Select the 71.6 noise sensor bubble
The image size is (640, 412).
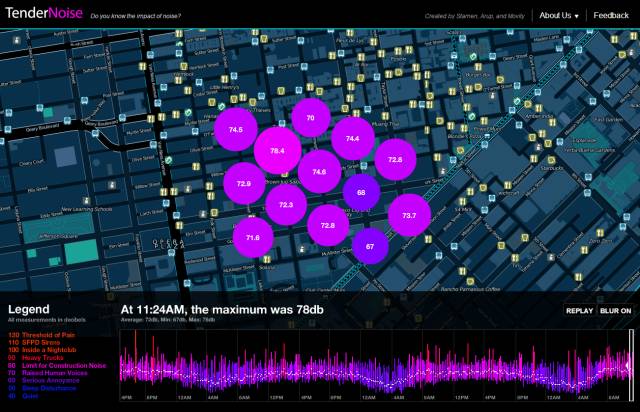pyautogui.click(x=253, y=237)
